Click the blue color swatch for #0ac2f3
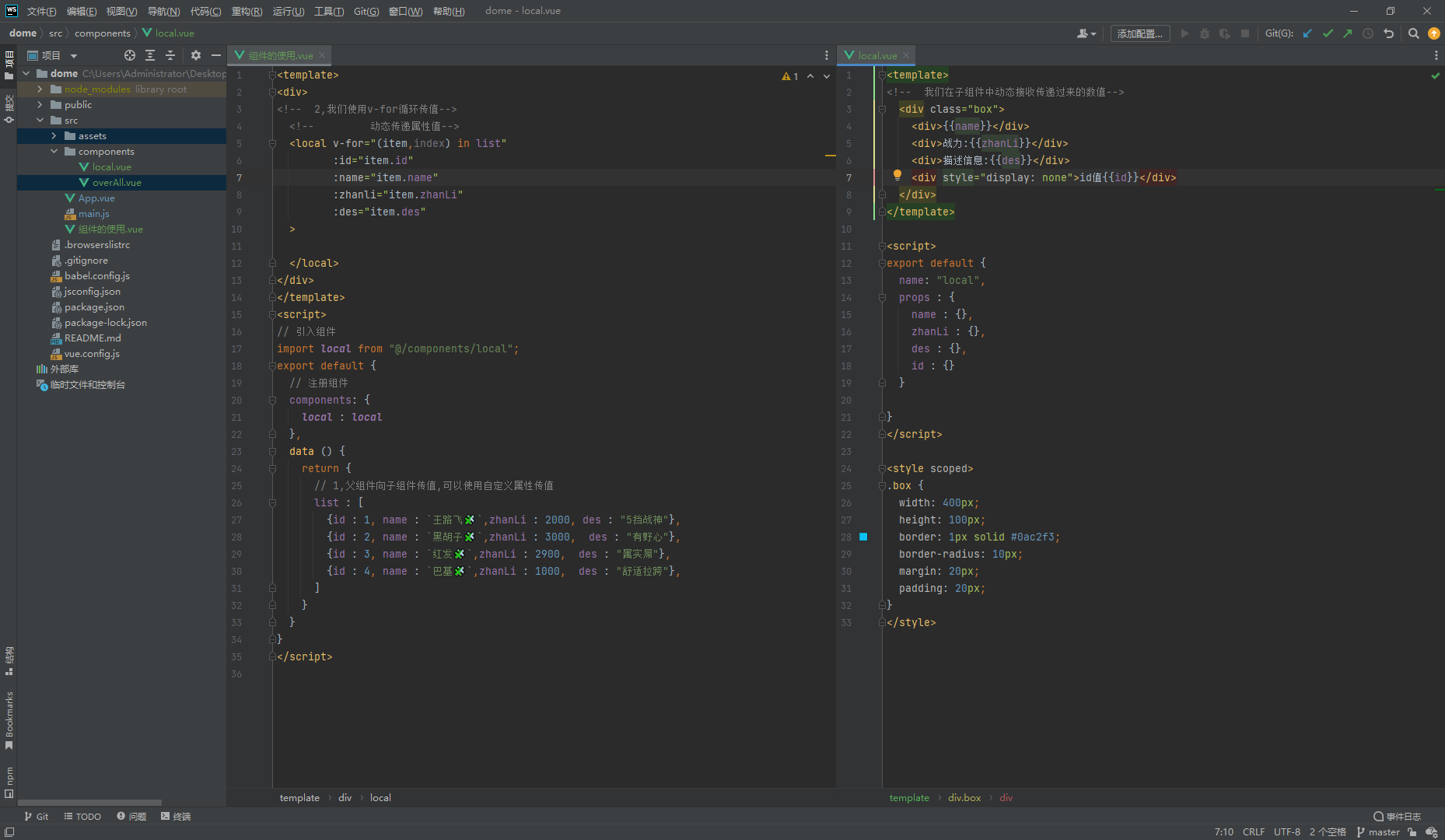Screen dimensions: 1445x840 [x=863, y=537]
